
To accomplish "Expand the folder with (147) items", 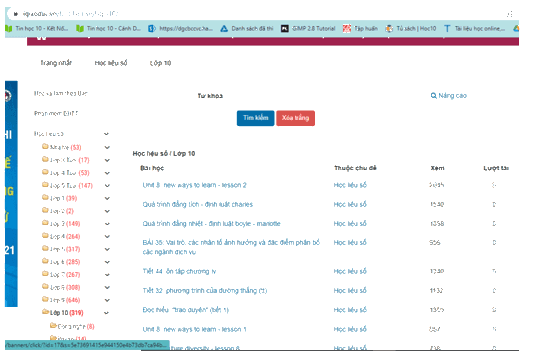I will click(107, 186).
